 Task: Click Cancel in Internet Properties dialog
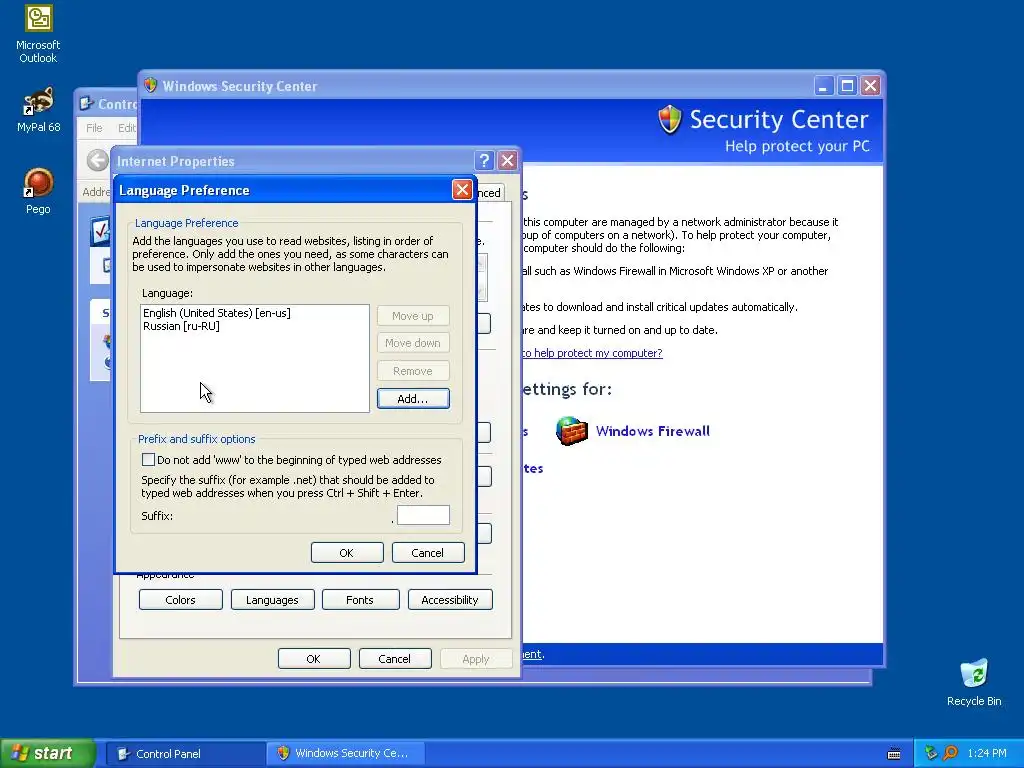395,658
